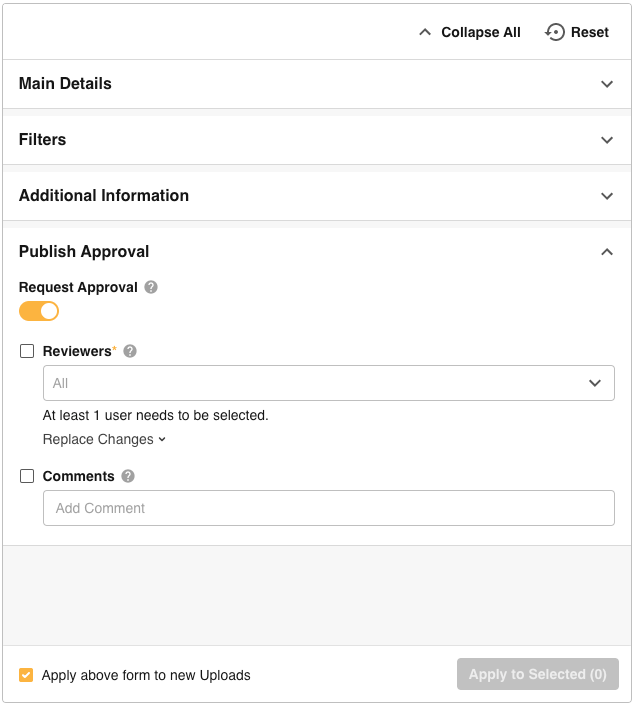Expand the Filters section chevron
This screenshot has width=635, height=707.
pos(607,140)
